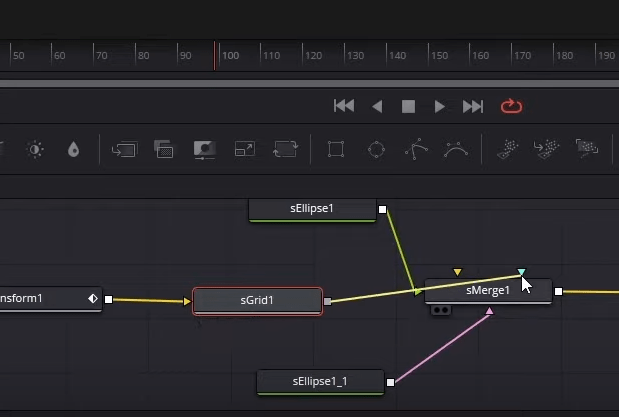The height and width of the screenshot is (417, 619).
Task: Move playhead to frame 160 on ruler
Action: pyautogui.click(x=480, y=56)
